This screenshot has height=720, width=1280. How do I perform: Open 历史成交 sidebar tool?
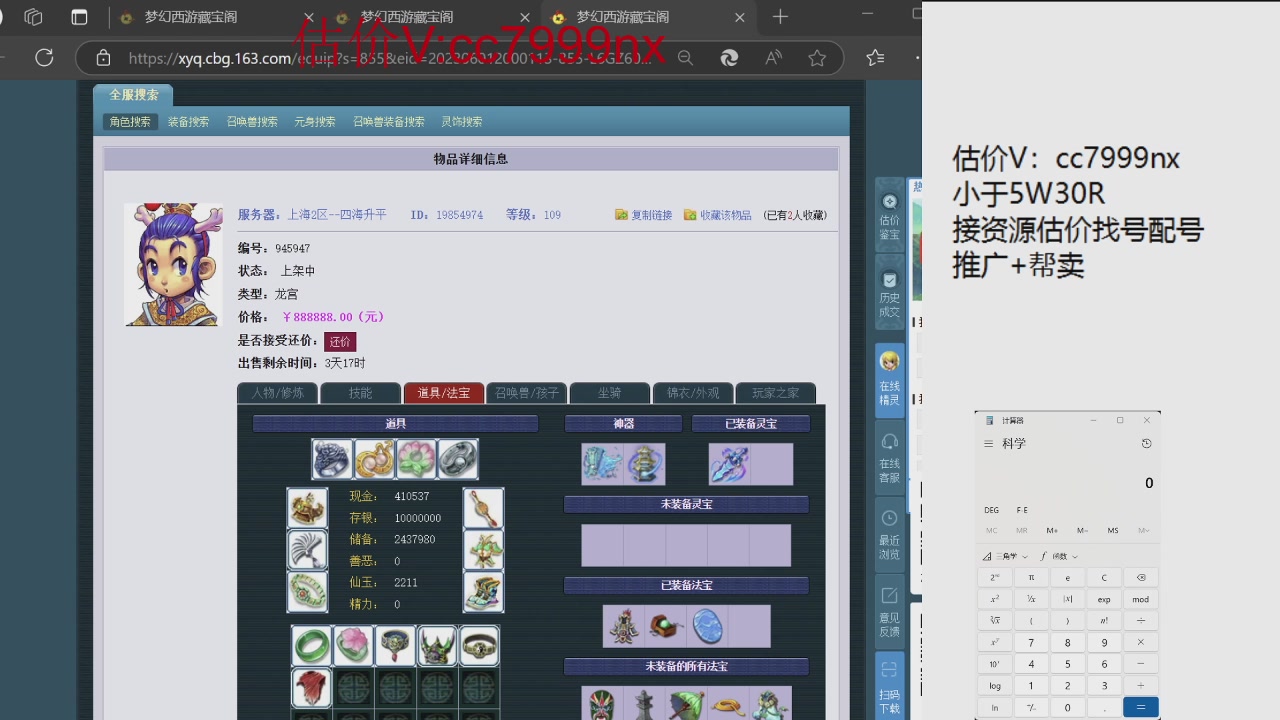889,294
